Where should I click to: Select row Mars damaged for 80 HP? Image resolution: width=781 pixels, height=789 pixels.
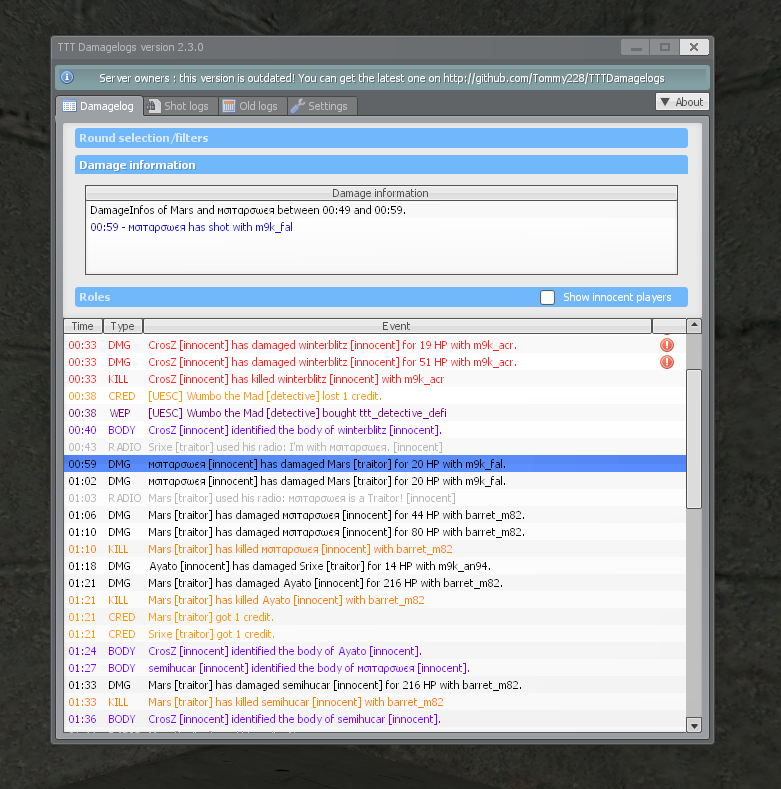click(x=375, y=532)
